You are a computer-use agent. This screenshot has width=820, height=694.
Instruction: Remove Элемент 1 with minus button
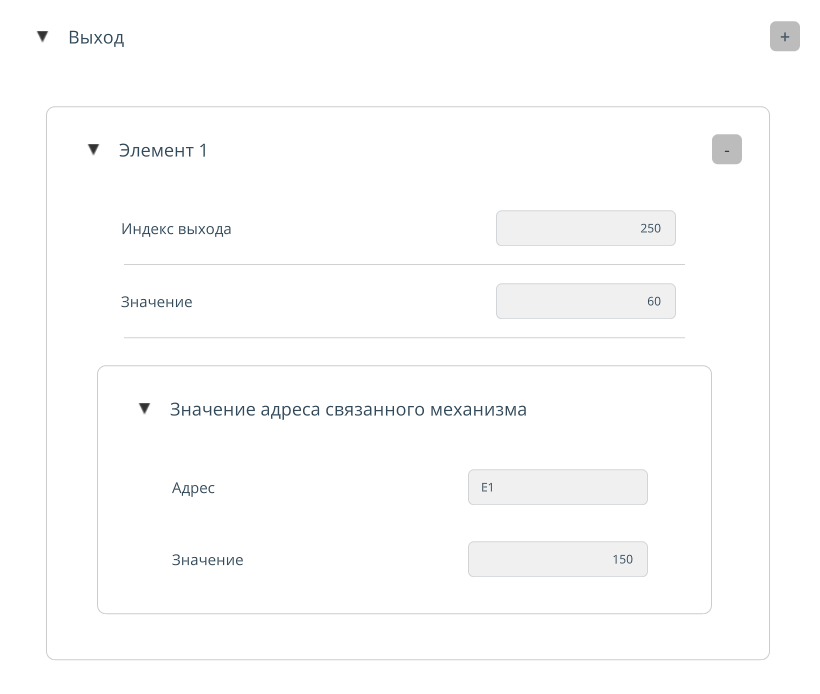pos(726,150)
